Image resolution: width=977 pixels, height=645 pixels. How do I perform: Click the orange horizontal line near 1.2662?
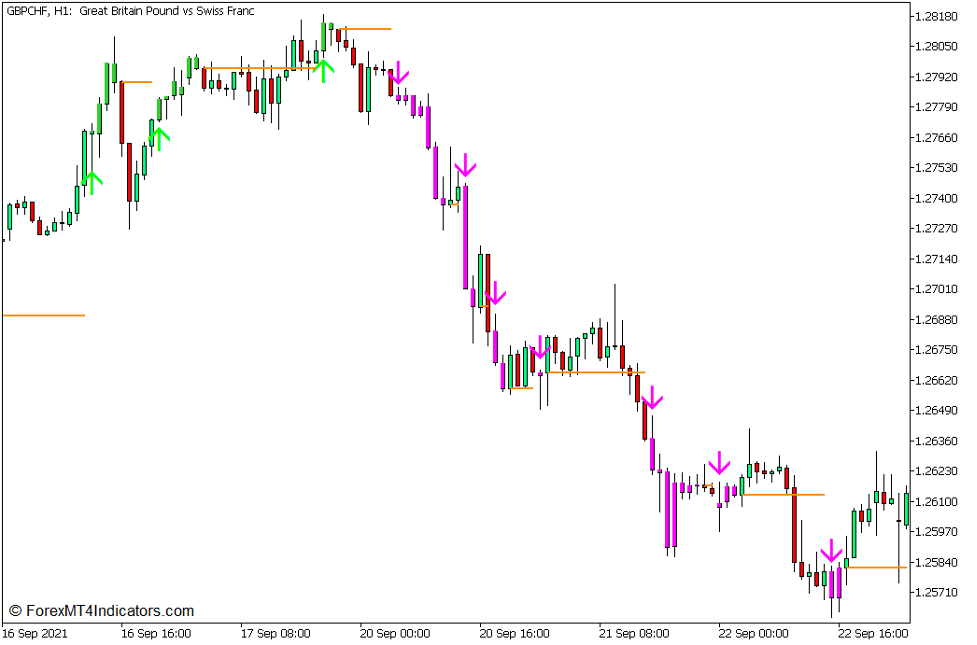596,371
